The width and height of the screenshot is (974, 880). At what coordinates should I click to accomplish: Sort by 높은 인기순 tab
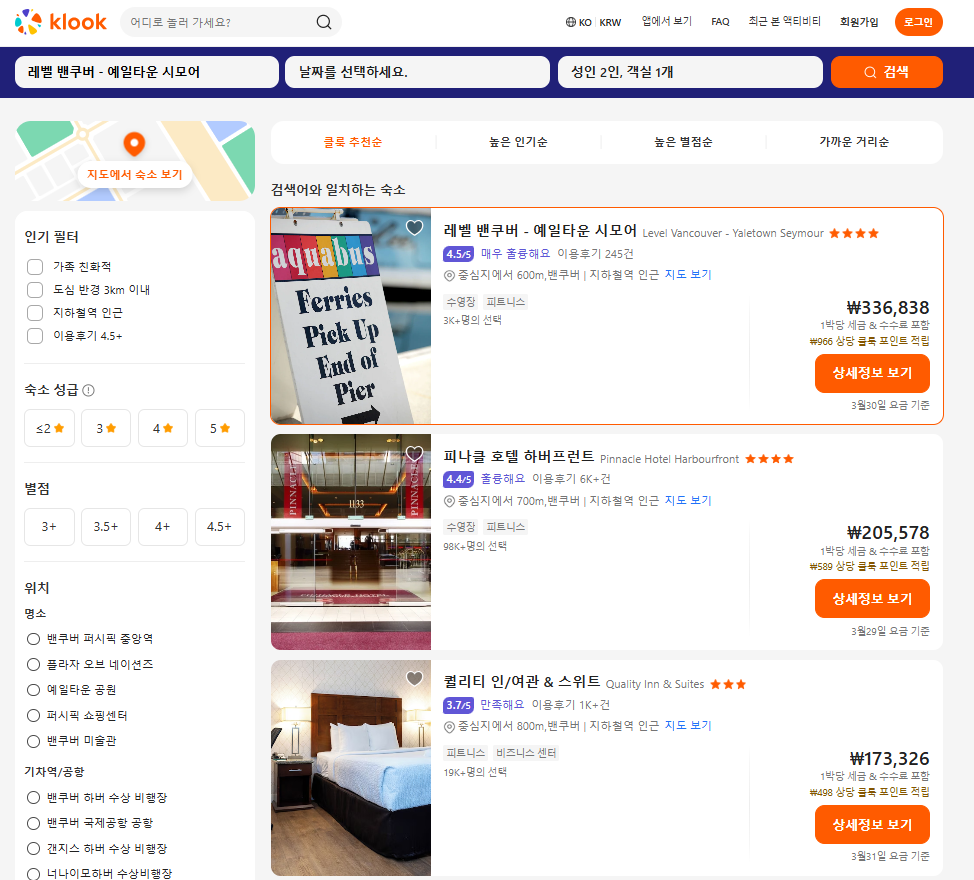coord(518,142)
